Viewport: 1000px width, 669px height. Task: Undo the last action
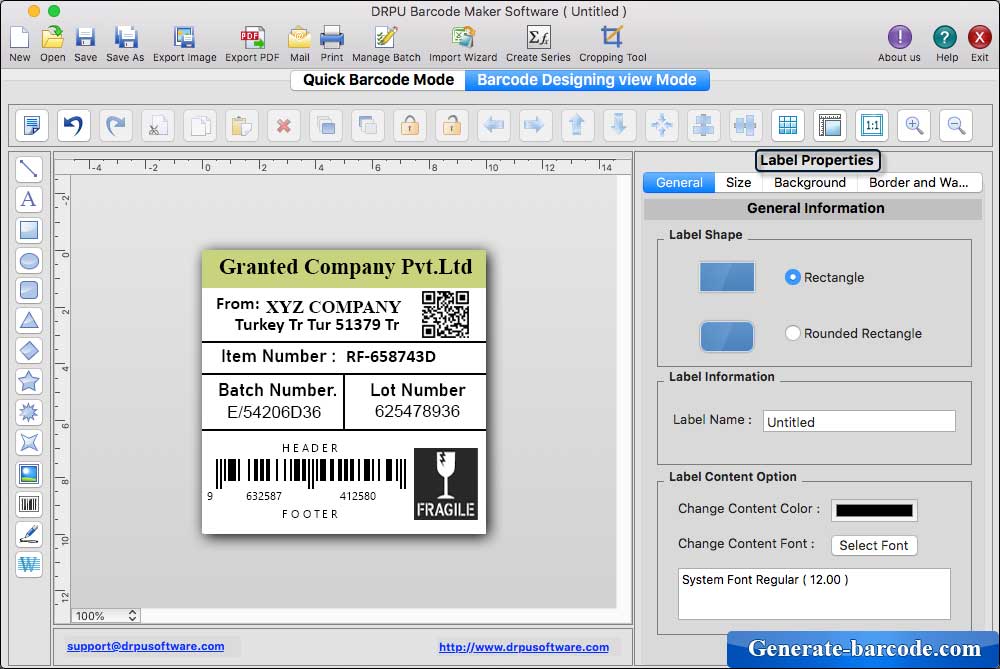pyautogui.click(x=73, y=125)
